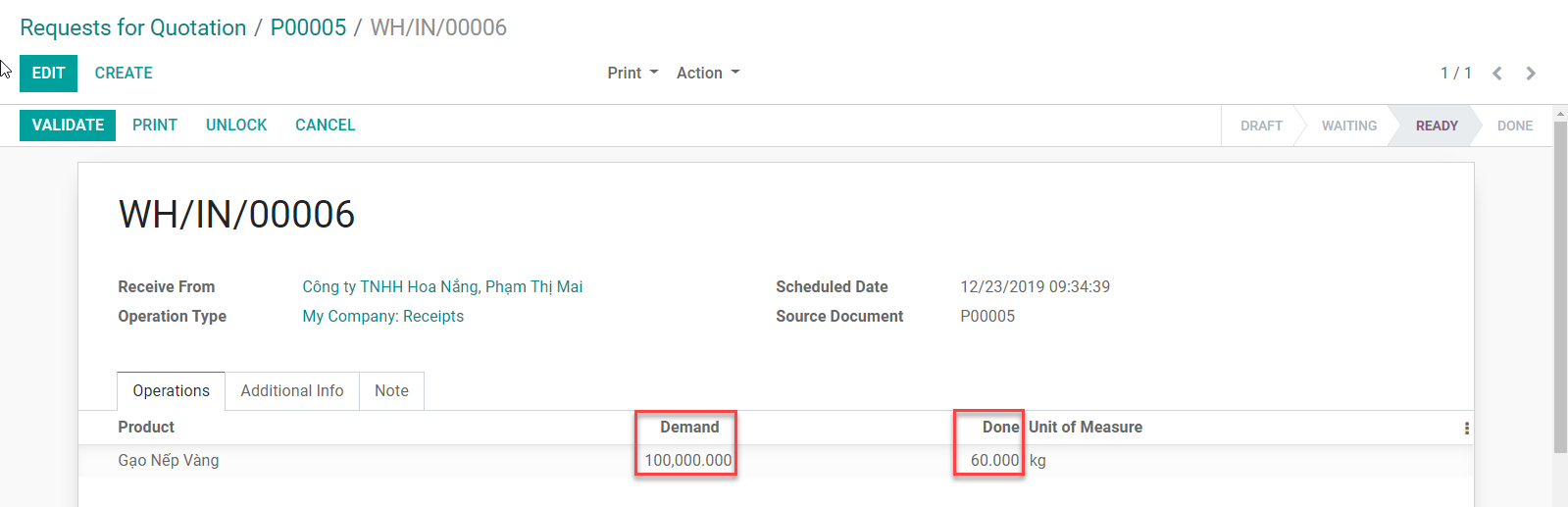Screen dimensions: 1568x507
Task: Click the Gạo Nếp Vàng product row
Action: pyautogui.click(x=169, y=461)
